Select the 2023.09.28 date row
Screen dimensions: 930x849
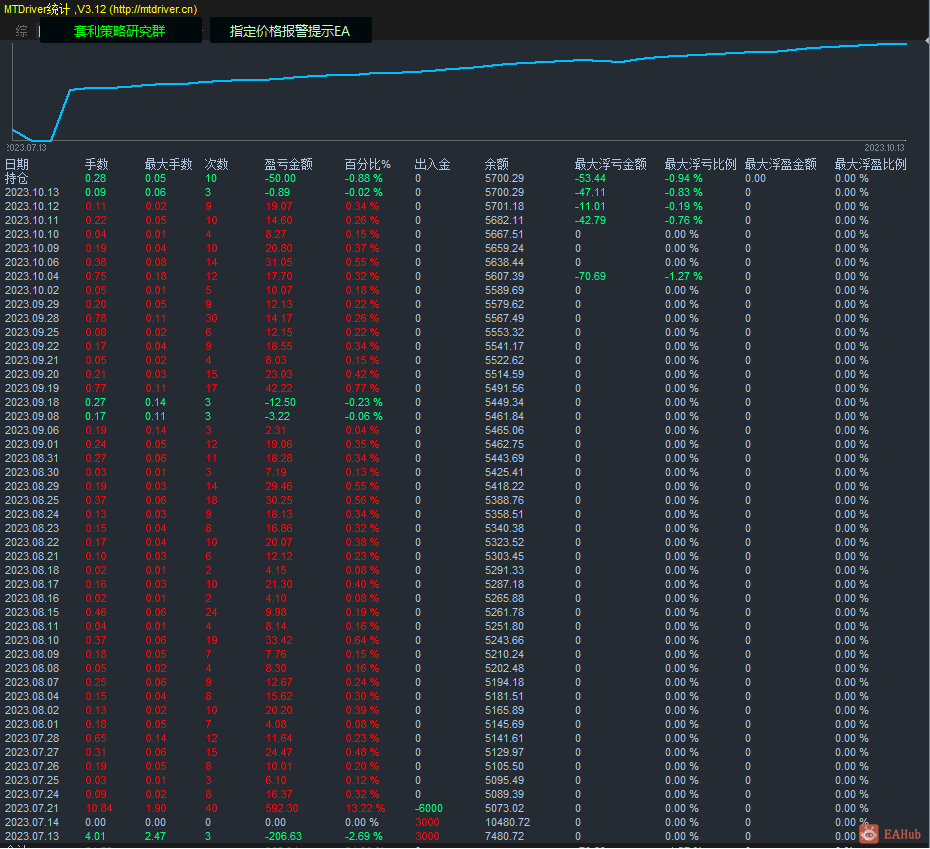[x=32, y=319]
